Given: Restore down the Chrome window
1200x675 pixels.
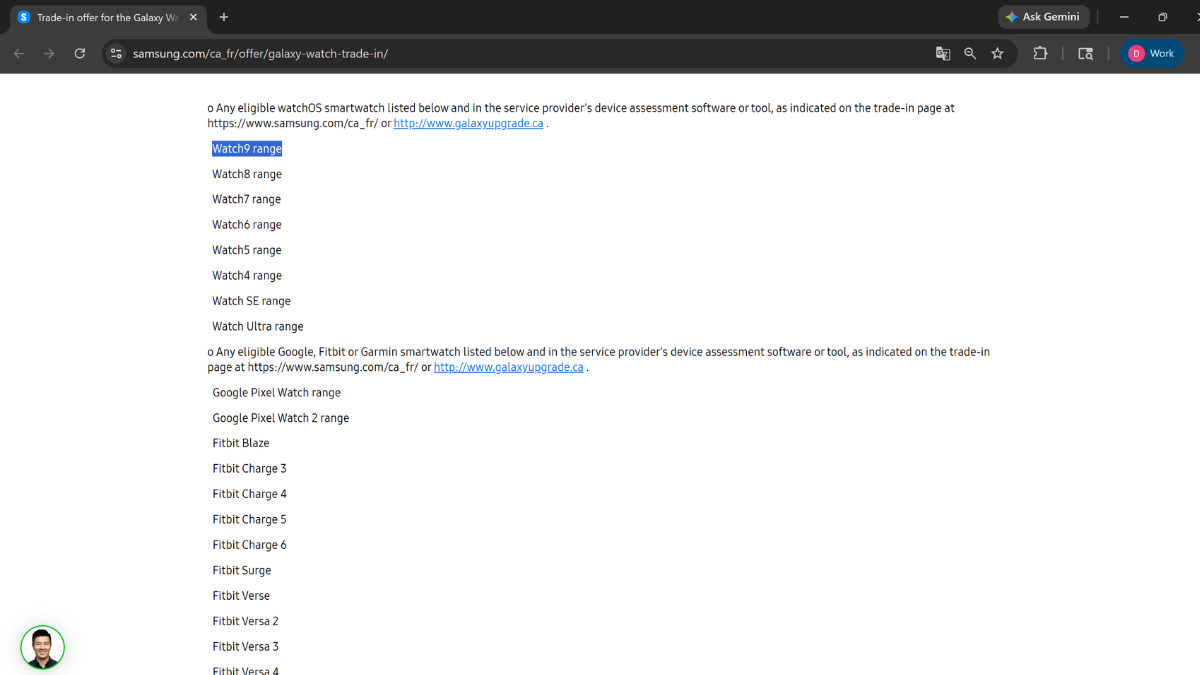Looking at the screenshot, I should pyautogui.click(x=1162, y=17).
